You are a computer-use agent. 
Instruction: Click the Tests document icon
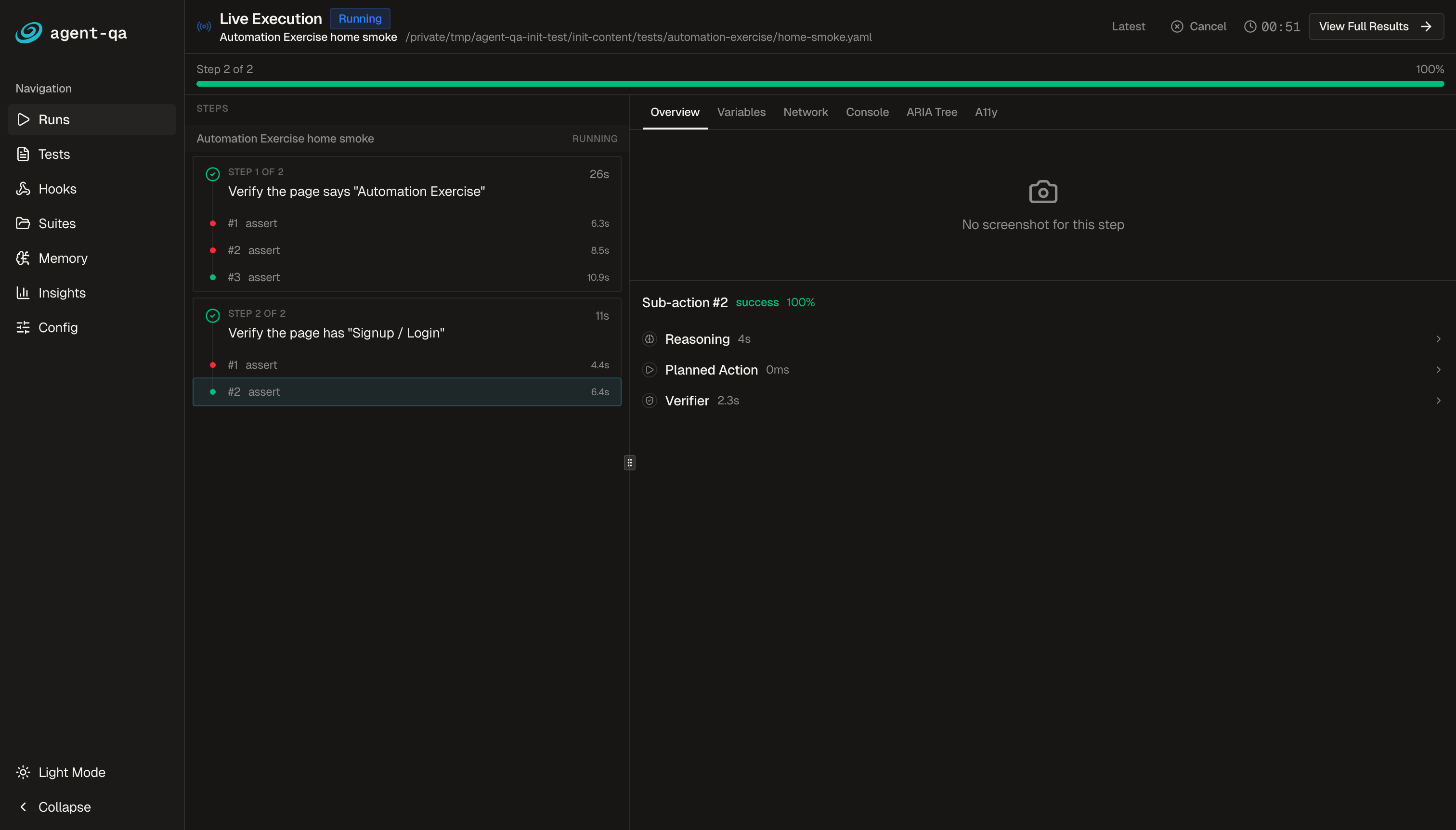[x=24, y=154]
